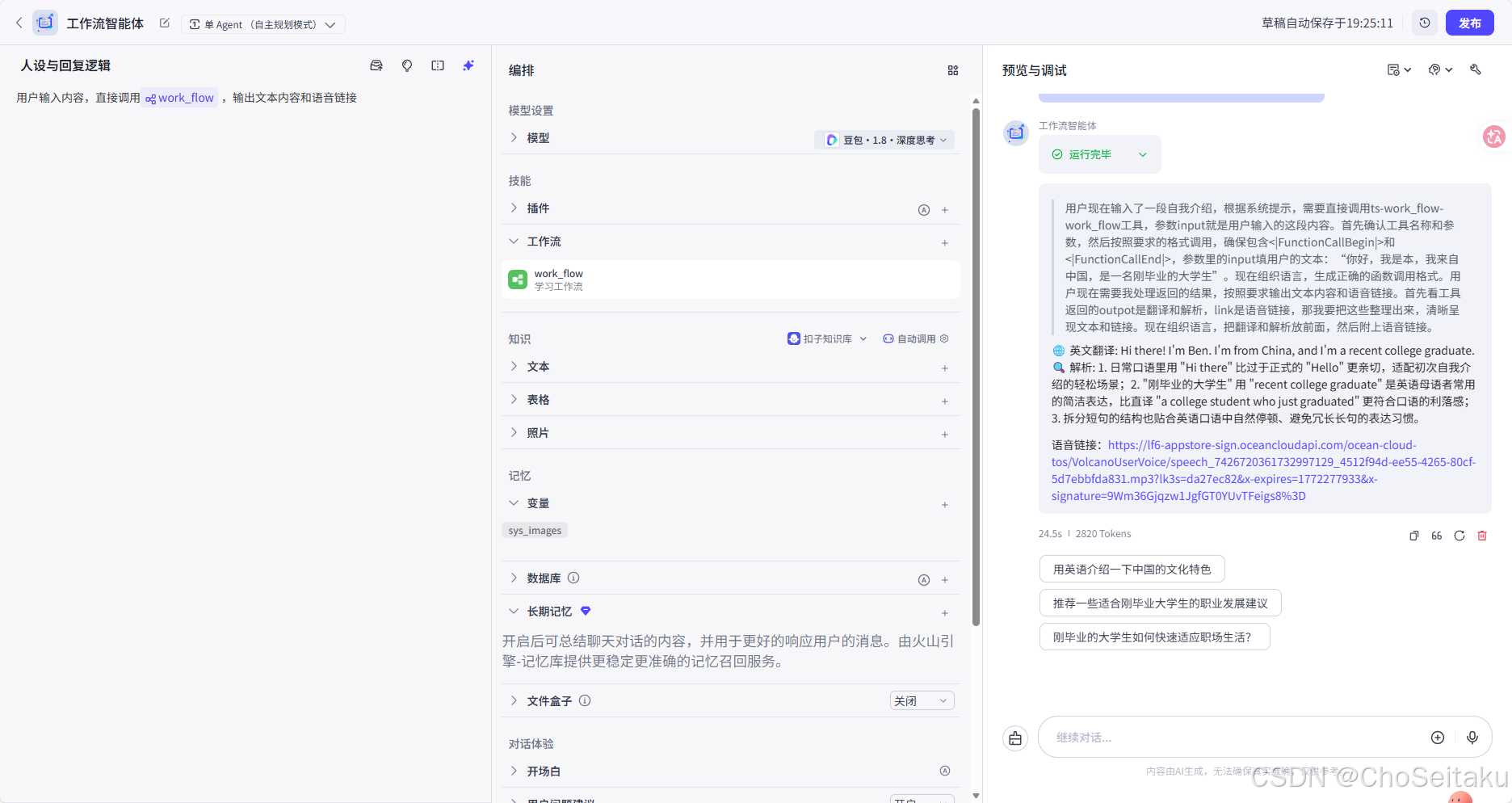Add long-term memory with plus icon
Screen dimensions: 1512x803
pos(945,613)
